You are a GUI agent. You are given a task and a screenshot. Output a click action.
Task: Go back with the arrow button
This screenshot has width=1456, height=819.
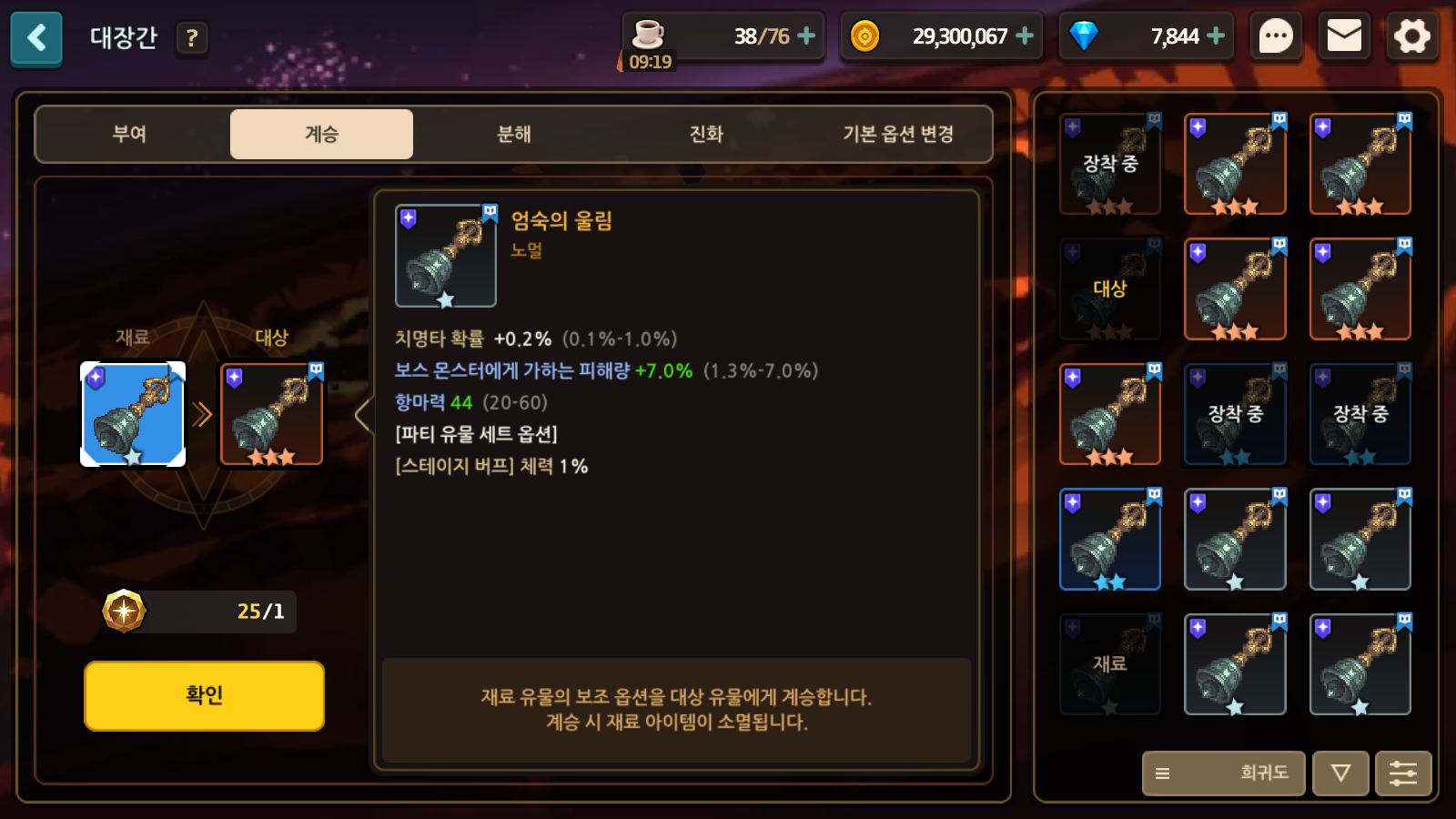click(36, 38)
